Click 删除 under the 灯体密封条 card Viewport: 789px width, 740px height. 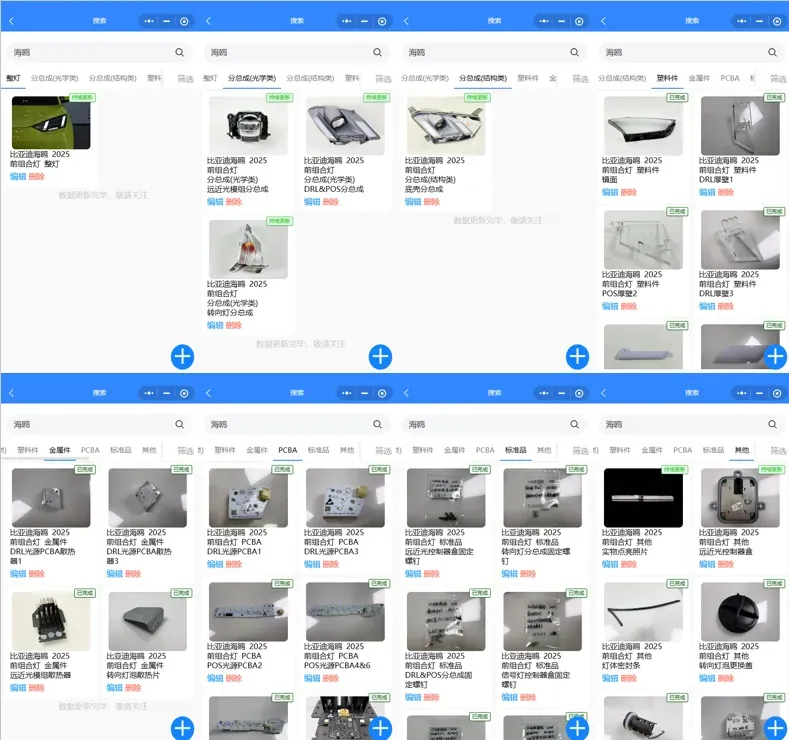coord(629,678)
